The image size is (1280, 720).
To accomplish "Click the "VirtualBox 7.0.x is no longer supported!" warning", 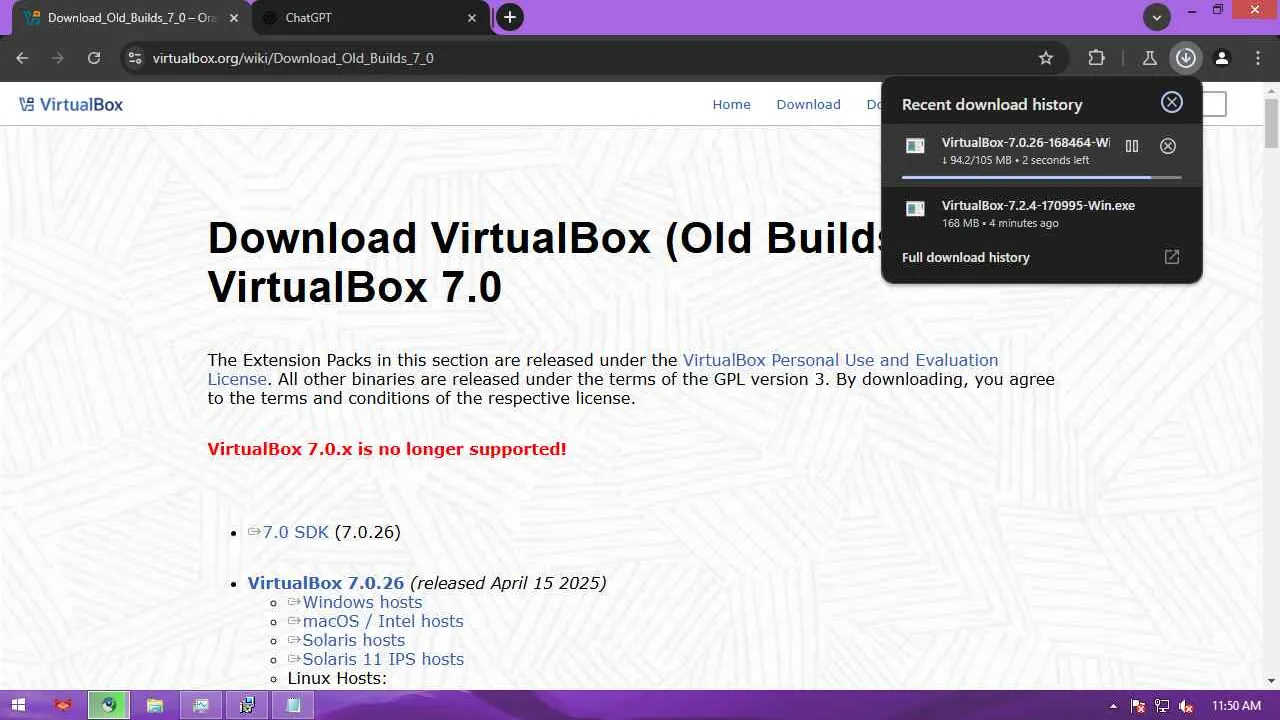I will tap(387, 449).
